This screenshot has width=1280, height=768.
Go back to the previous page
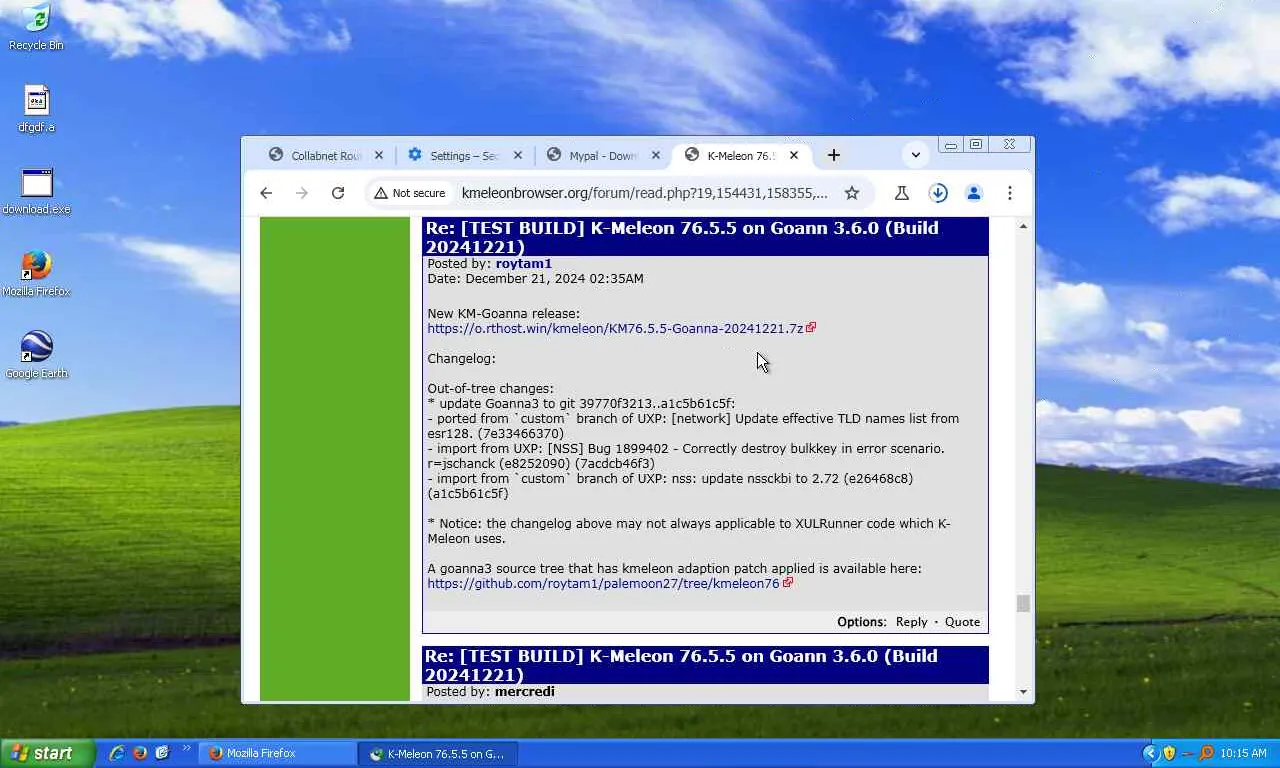point(266,193)
